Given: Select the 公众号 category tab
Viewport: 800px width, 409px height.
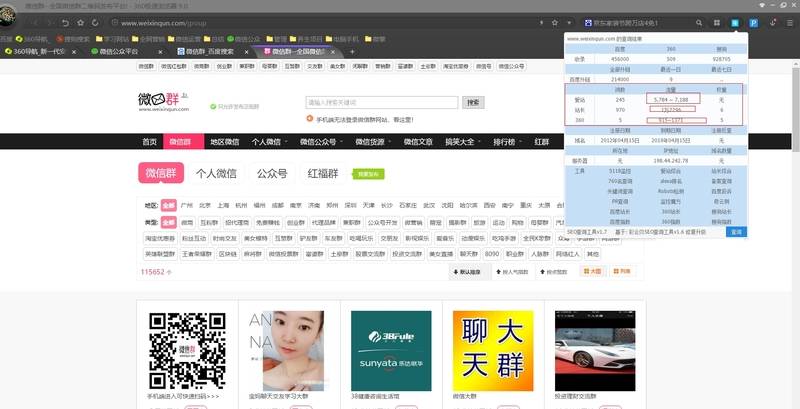Looking at the screenshot, I should [272, 173].
